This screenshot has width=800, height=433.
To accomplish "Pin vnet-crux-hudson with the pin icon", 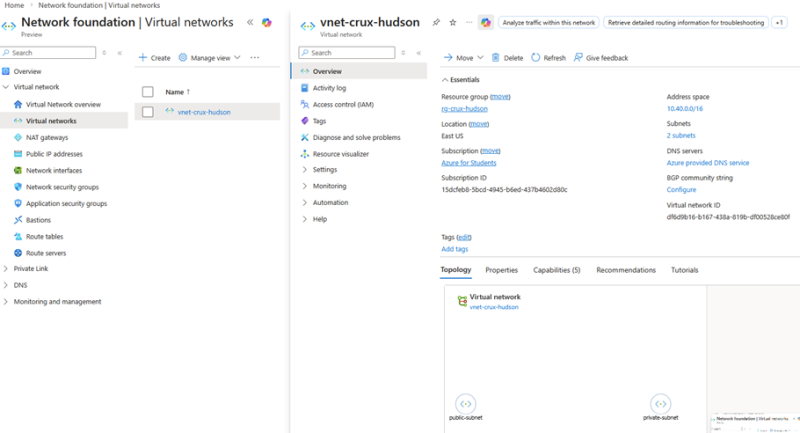I will [x=436, y=21].
